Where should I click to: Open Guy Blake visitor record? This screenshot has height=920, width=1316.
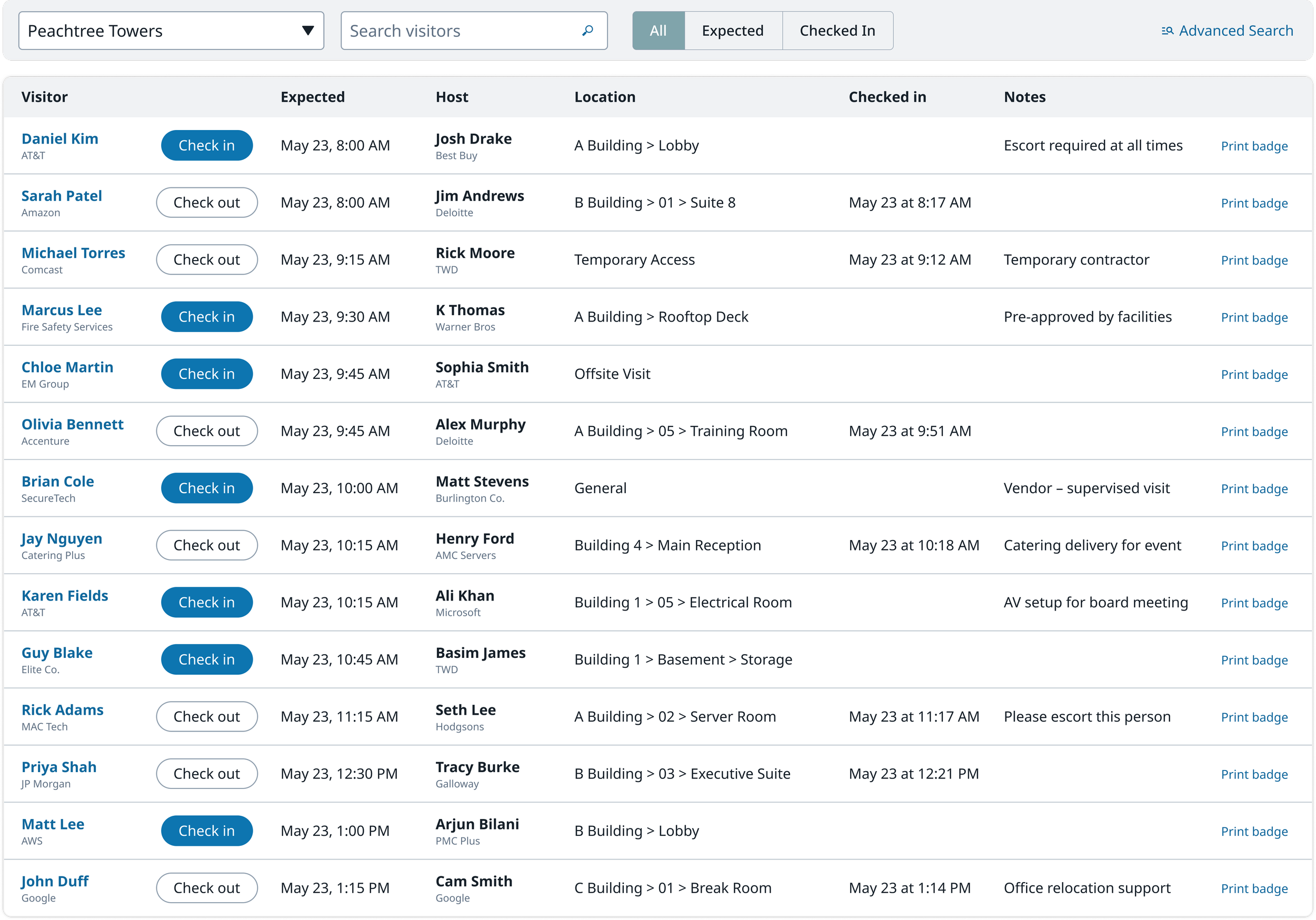pyautogui.click(x=57, y=653)
